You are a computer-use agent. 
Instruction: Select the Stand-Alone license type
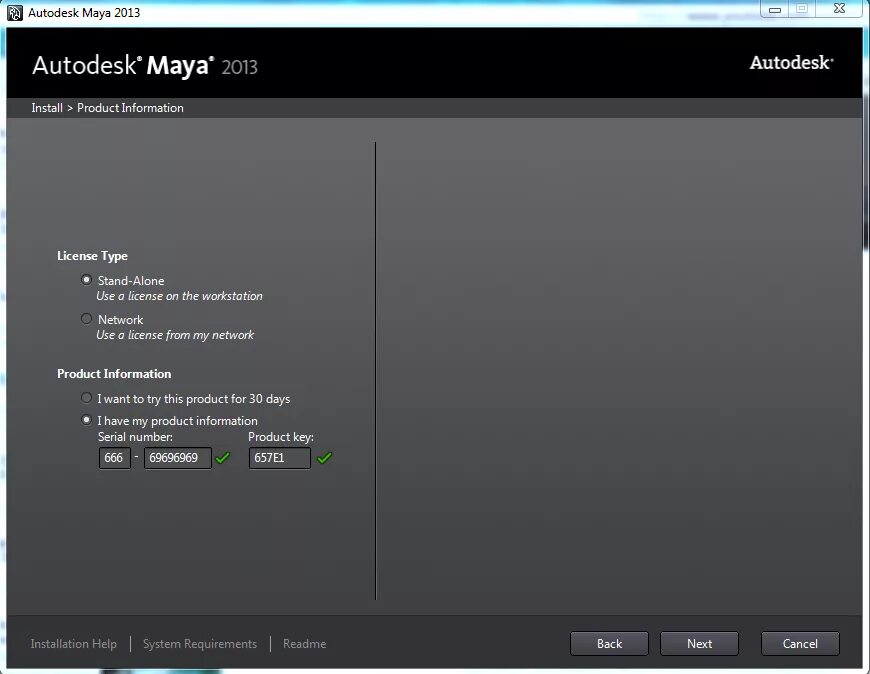pyautogui.click(x=86, y=280)
